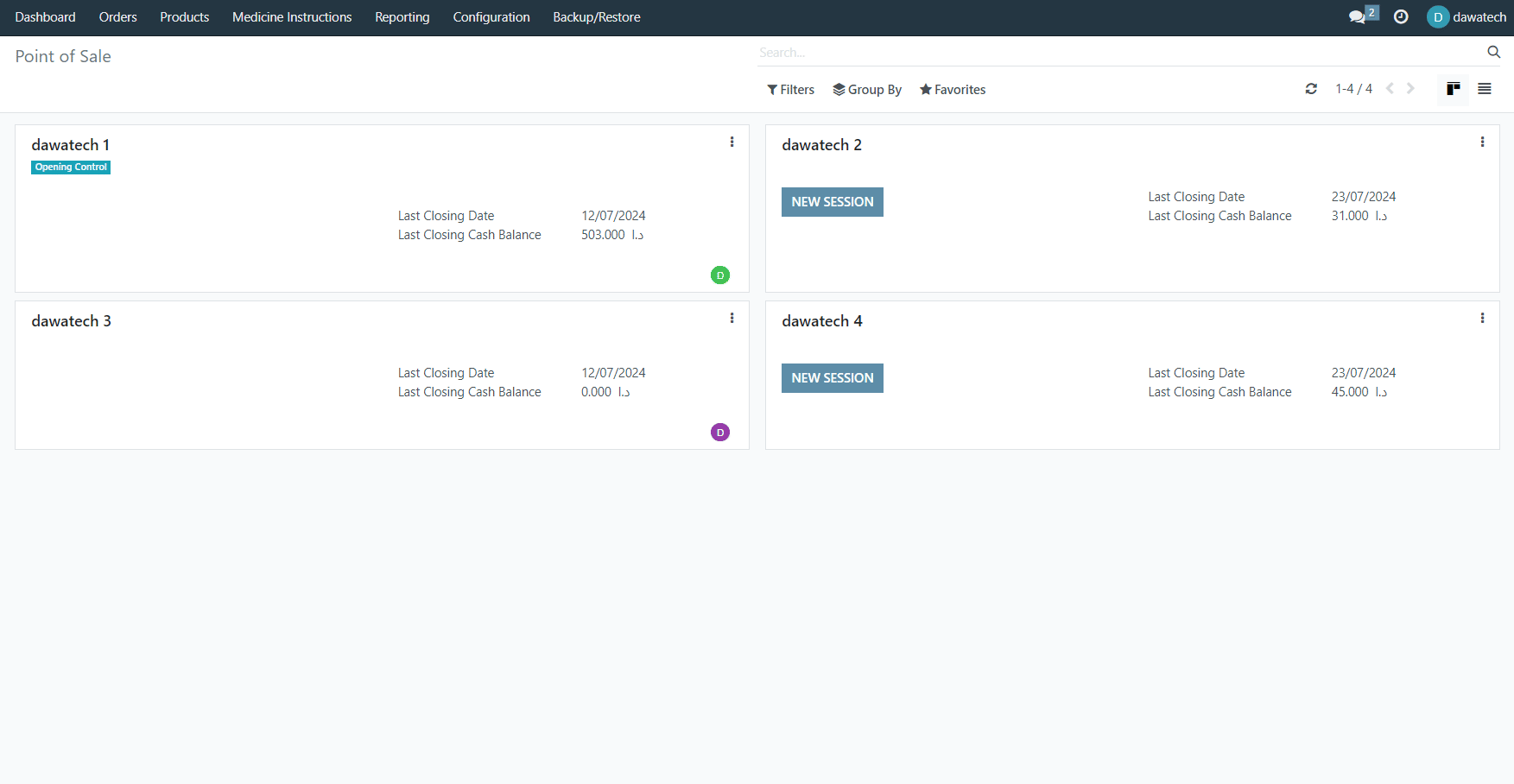Open the Favorites dropdown
Screen dimensions: 1514x784
953,90
